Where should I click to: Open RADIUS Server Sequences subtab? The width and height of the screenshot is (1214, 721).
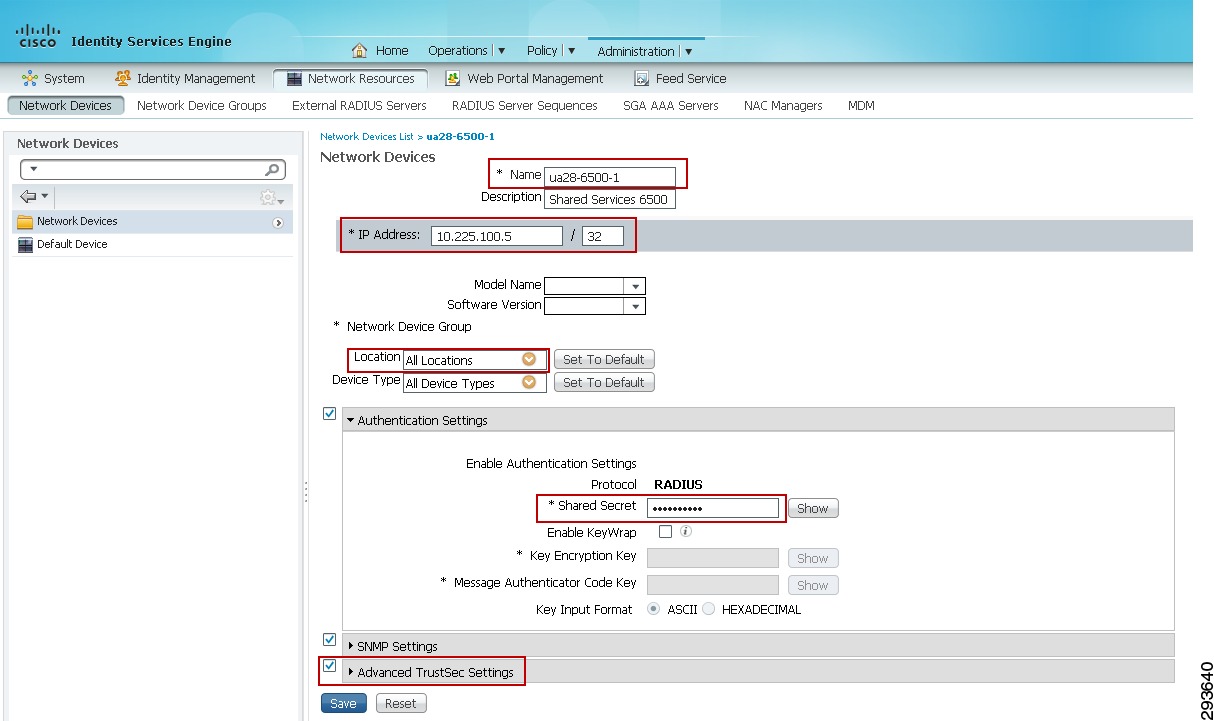(x=525, y=105)
